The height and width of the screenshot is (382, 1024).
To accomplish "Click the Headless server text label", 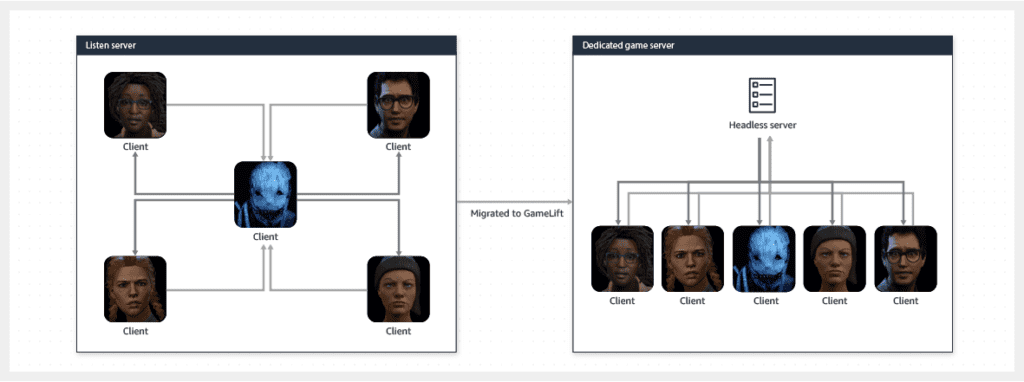I will tap(763, 125).
